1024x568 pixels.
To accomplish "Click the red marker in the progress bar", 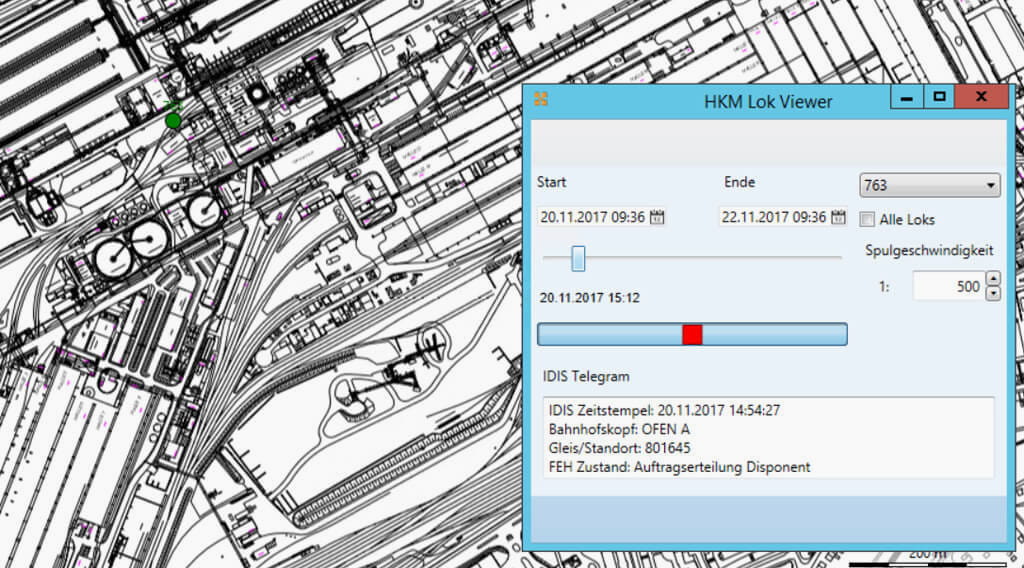I will [692, 334].
